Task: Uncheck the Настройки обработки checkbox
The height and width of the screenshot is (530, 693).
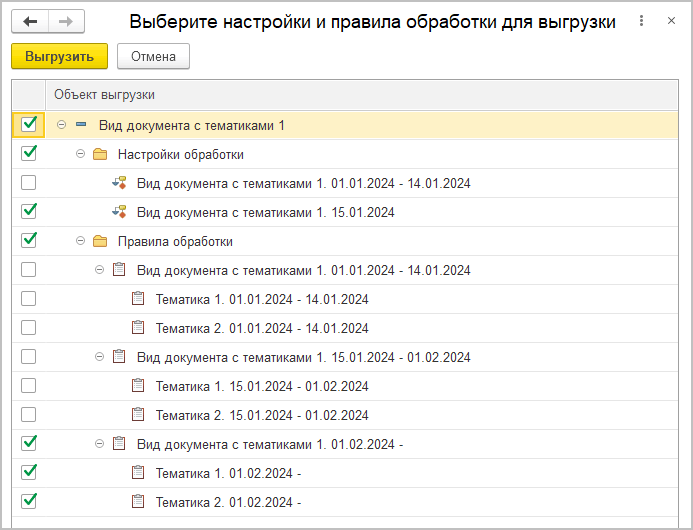Action: coord(29,154)
